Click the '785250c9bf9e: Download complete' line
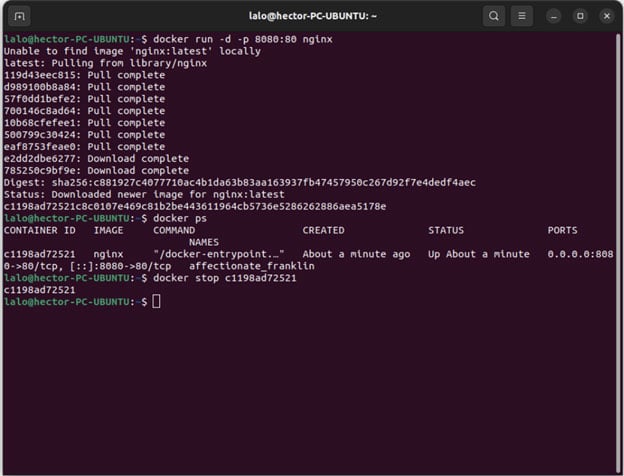 tap(96, 171)
